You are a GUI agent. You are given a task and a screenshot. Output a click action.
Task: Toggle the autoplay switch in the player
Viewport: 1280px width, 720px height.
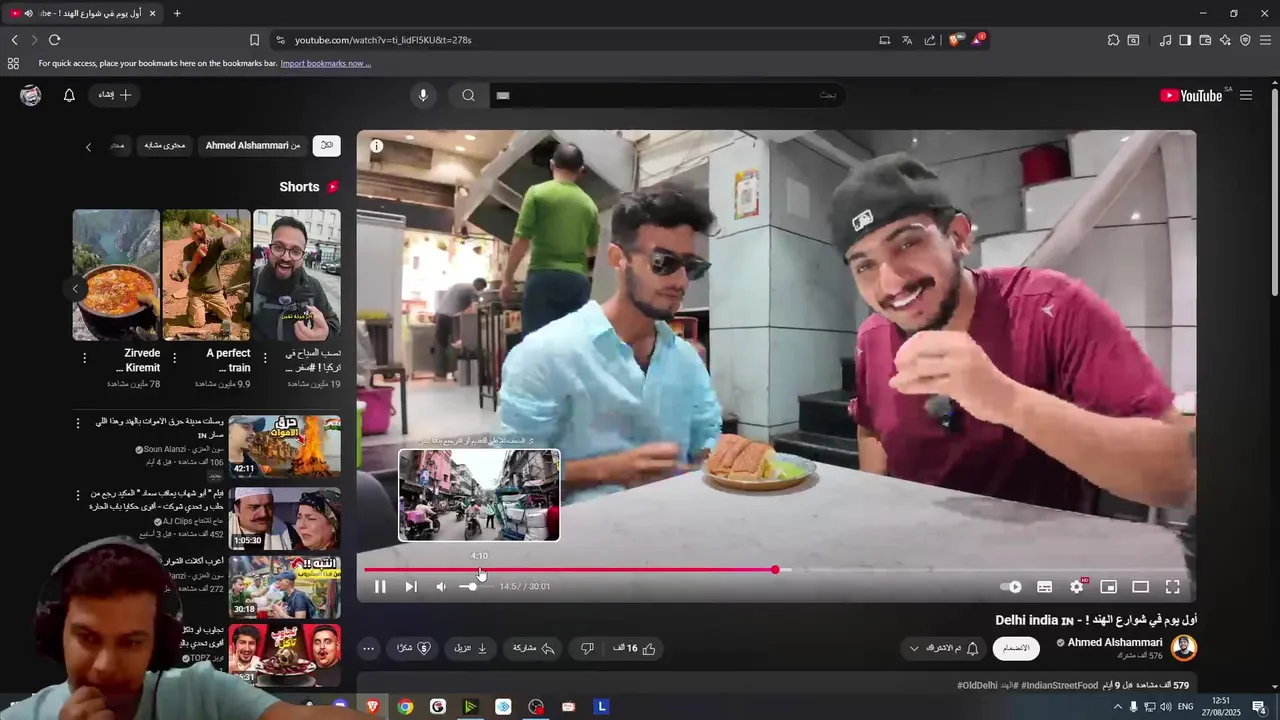pyautogui.click(x=1012, y=587)
